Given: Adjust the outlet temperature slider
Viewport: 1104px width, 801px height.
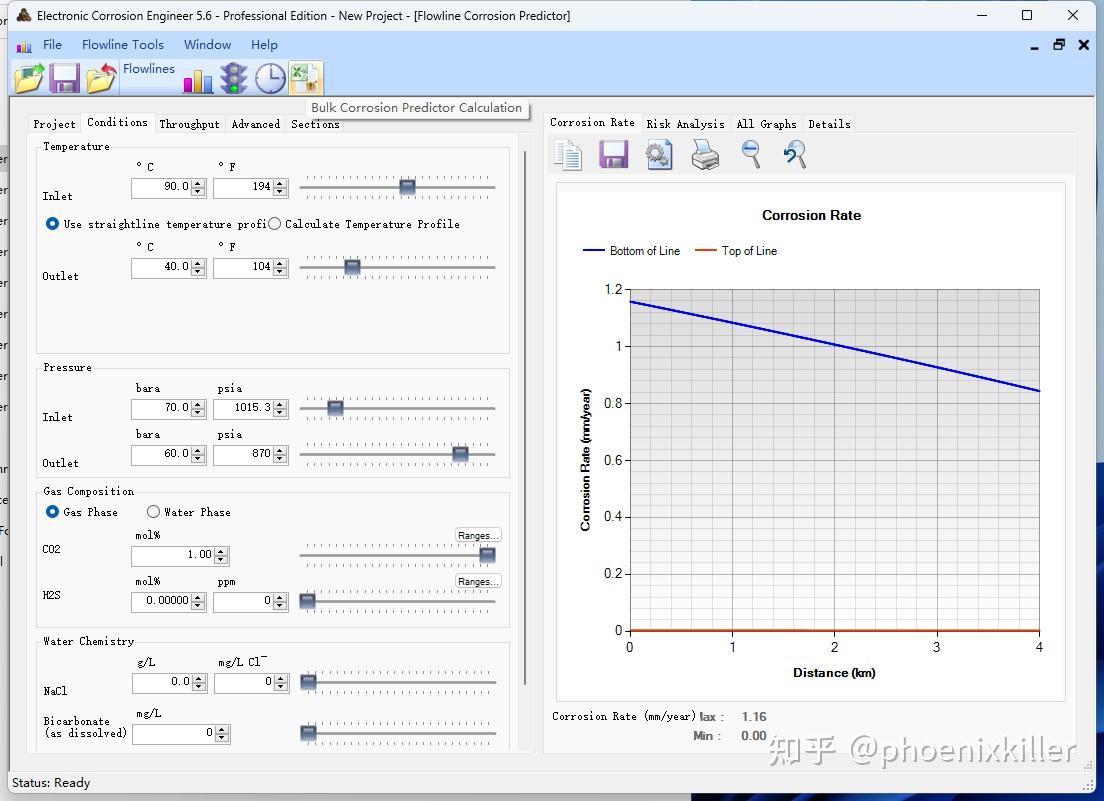Looking at the screenshot, I should point(352,267).
